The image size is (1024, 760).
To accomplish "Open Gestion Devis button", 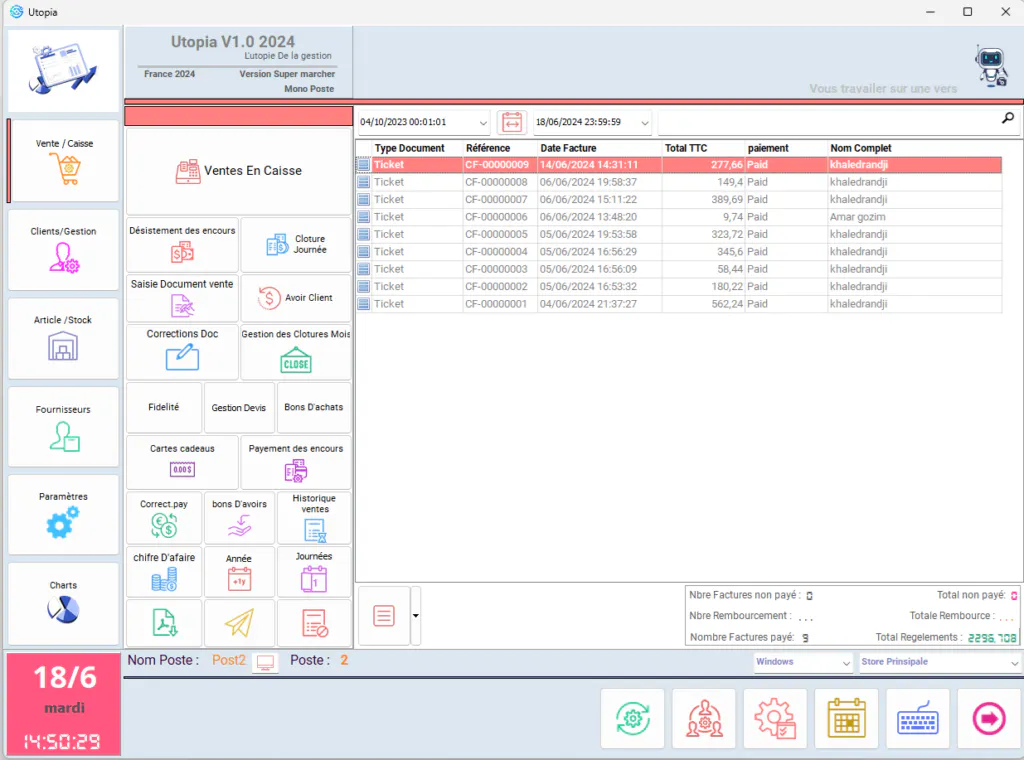I will (x=239, y=407).
